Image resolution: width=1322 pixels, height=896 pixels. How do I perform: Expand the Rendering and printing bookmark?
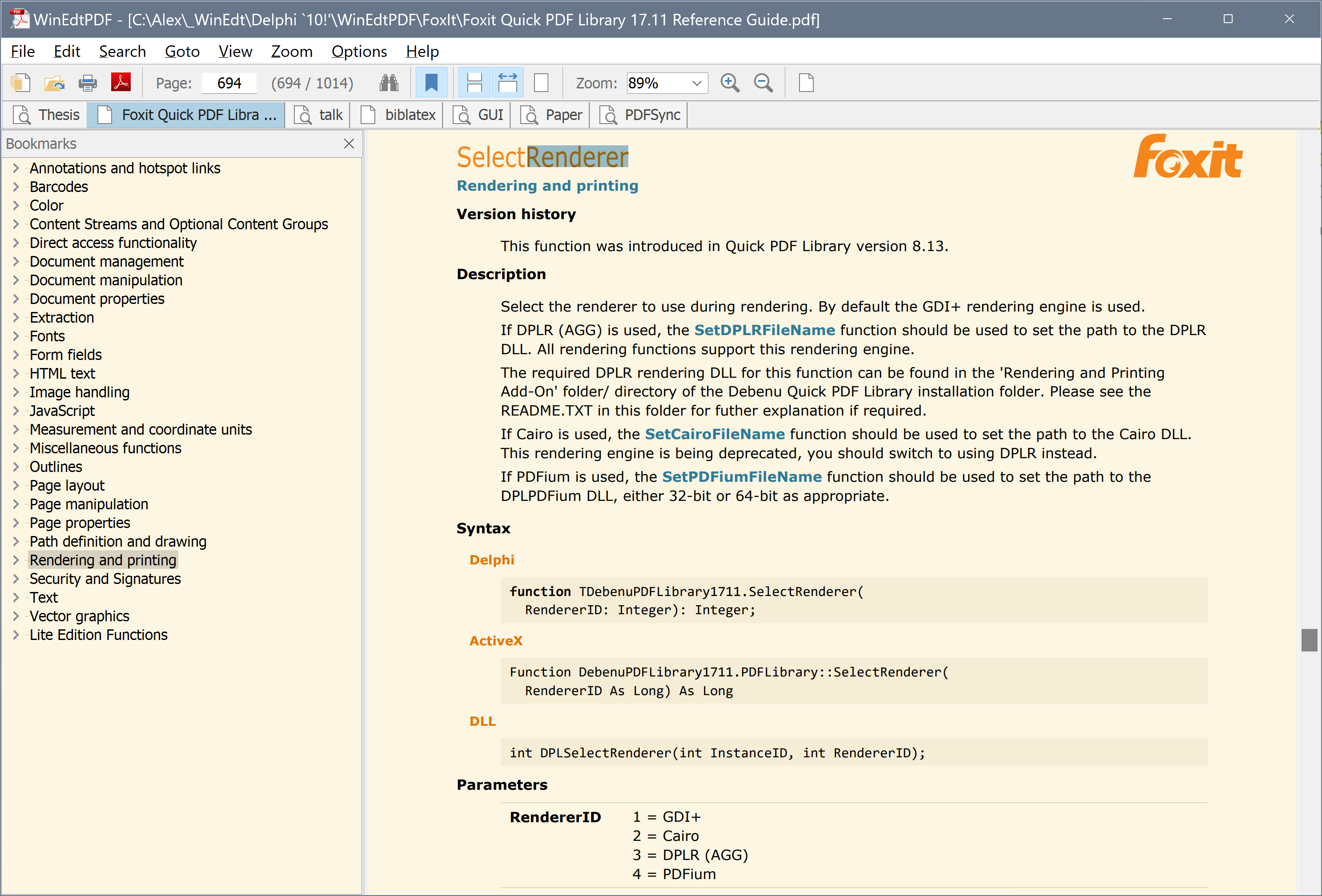click(x=16, y=560)
